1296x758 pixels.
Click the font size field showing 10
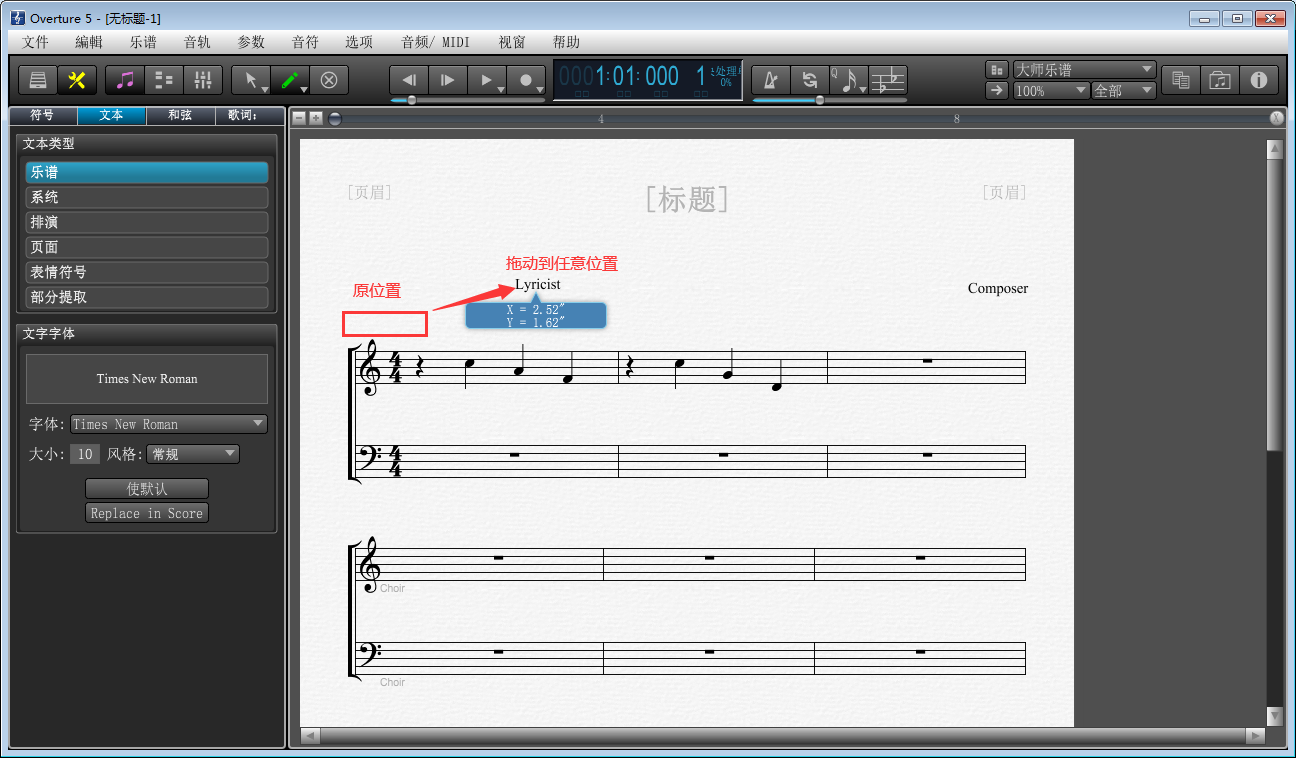[85, 454]
